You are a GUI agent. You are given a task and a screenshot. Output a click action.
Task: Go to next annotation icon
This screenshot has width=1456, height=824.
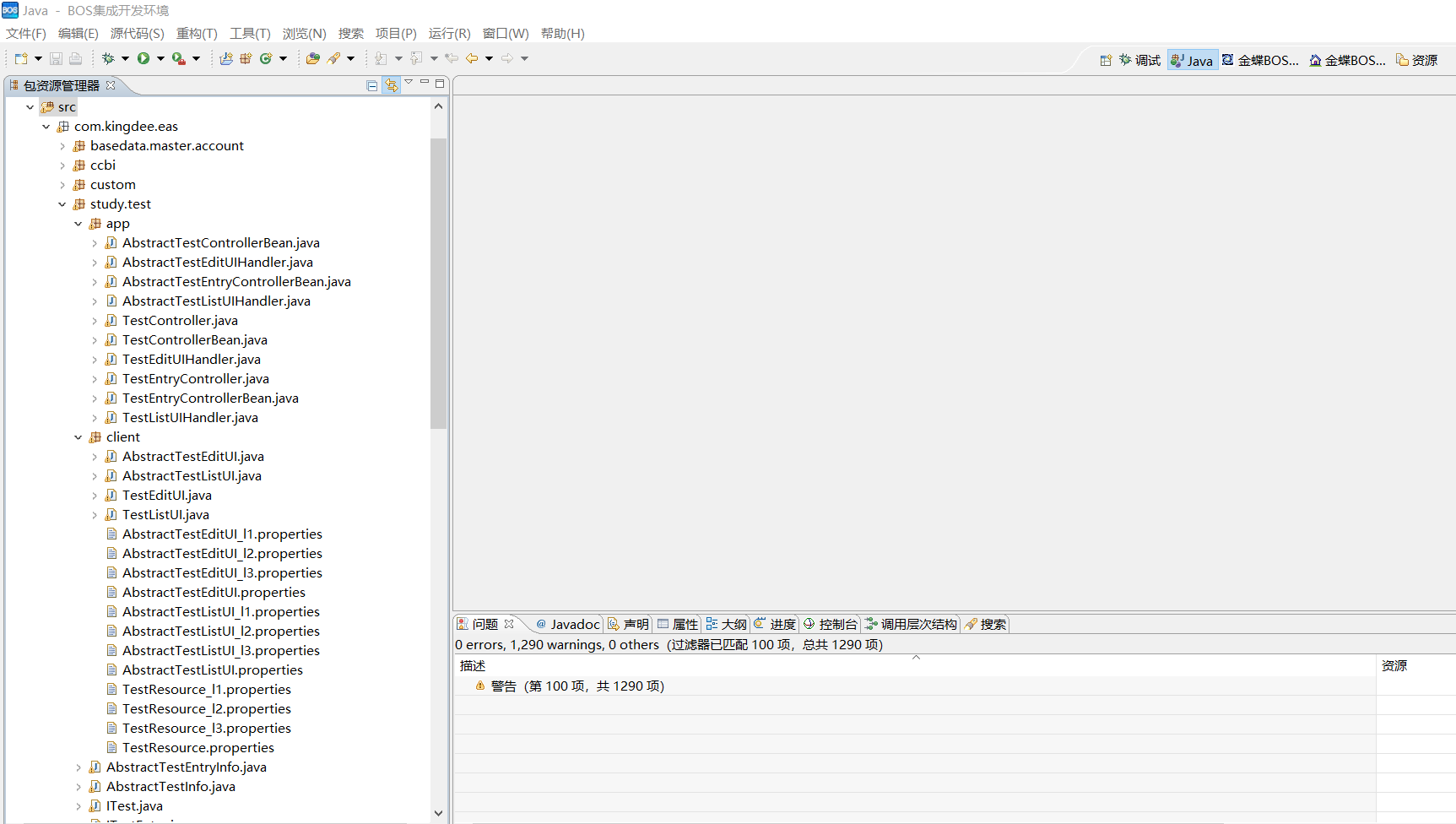(381, 58)
